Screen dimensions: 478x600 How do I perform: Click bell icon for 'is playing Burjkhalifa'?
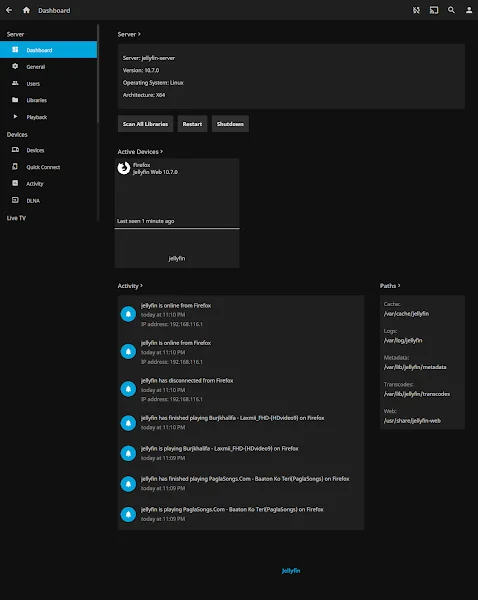click(x=128, y=453)
